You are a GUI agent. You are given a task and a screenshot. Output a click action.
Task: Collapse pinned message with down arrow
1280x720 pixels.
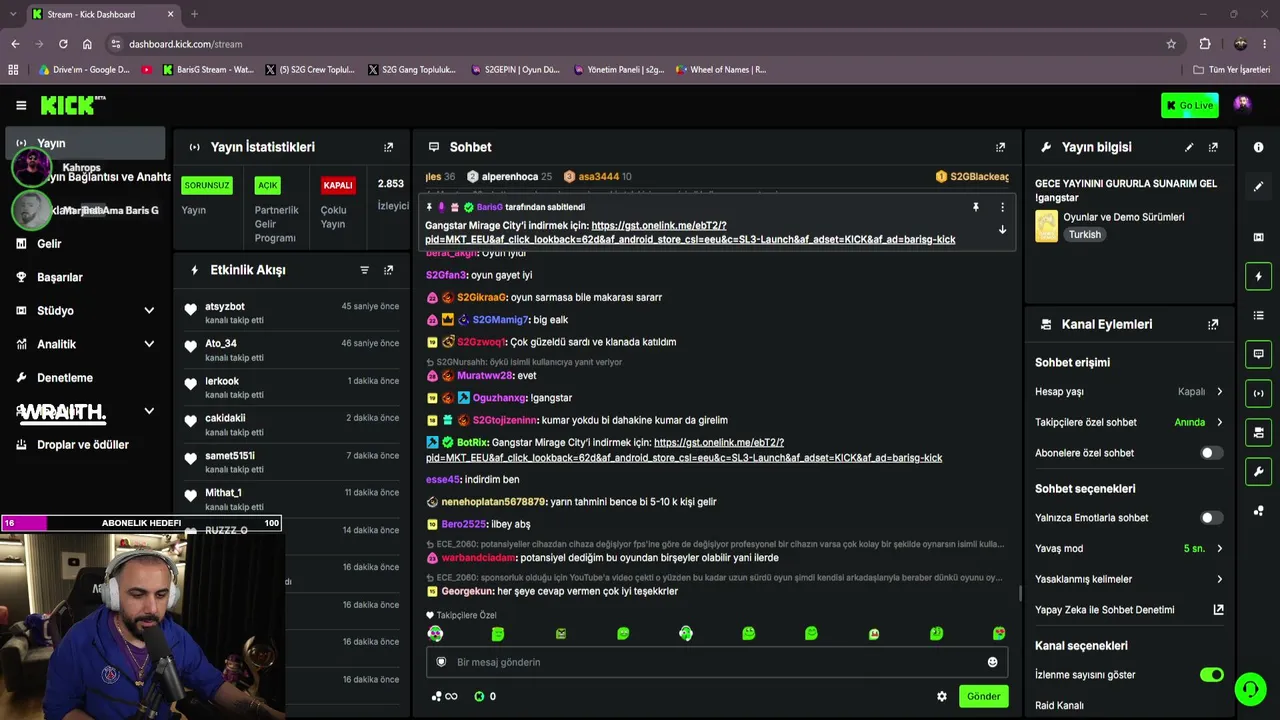click(1002, 230)
